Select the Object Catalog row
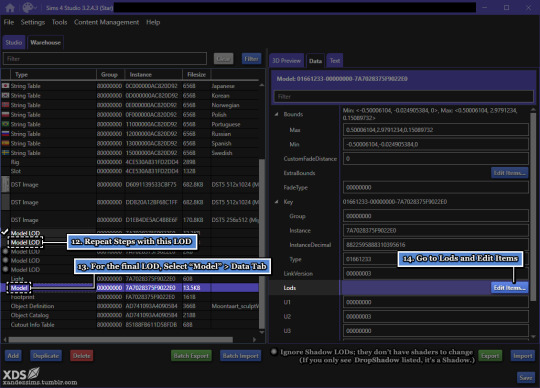 130,315
